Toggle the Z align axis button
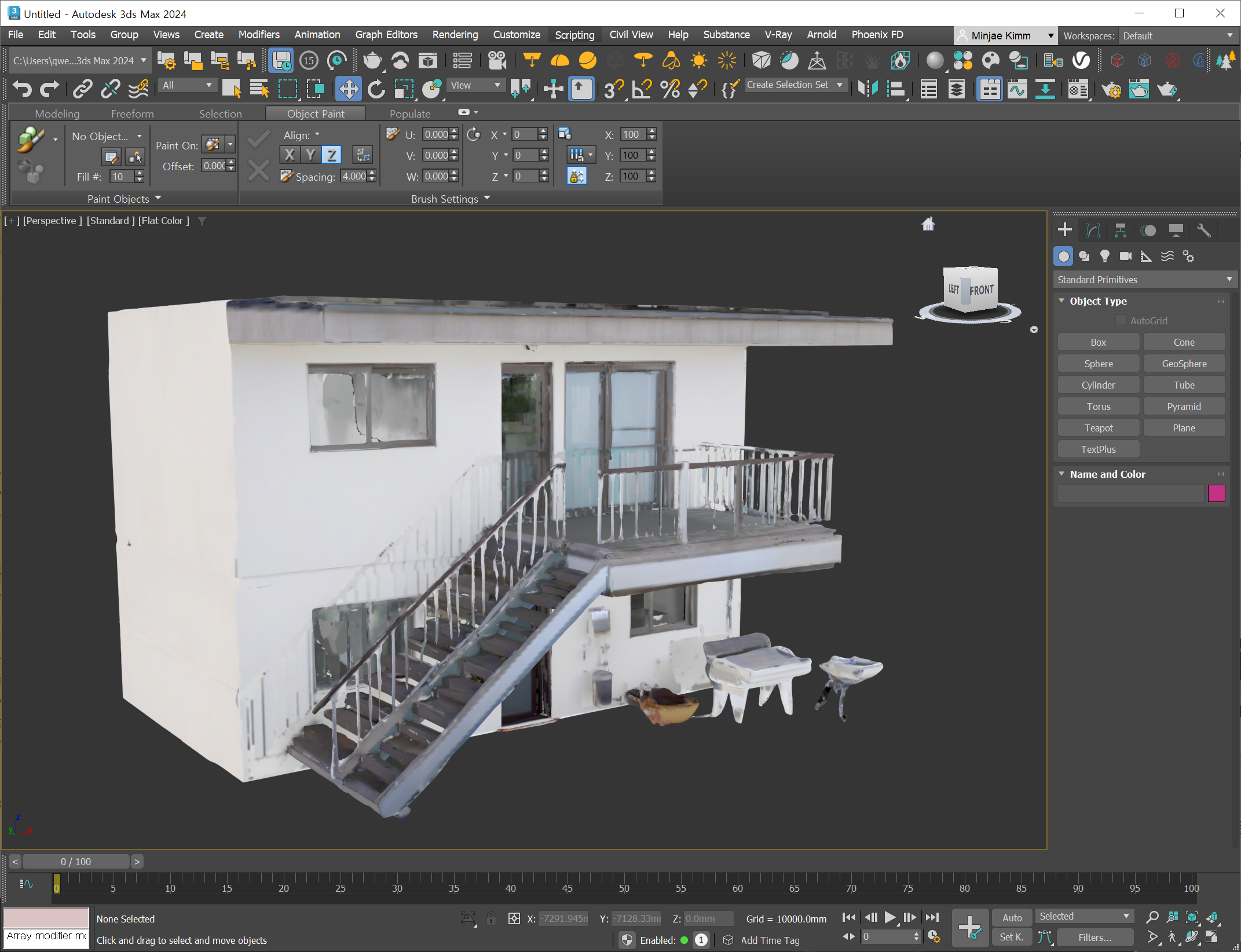 (x=331, y=155)
